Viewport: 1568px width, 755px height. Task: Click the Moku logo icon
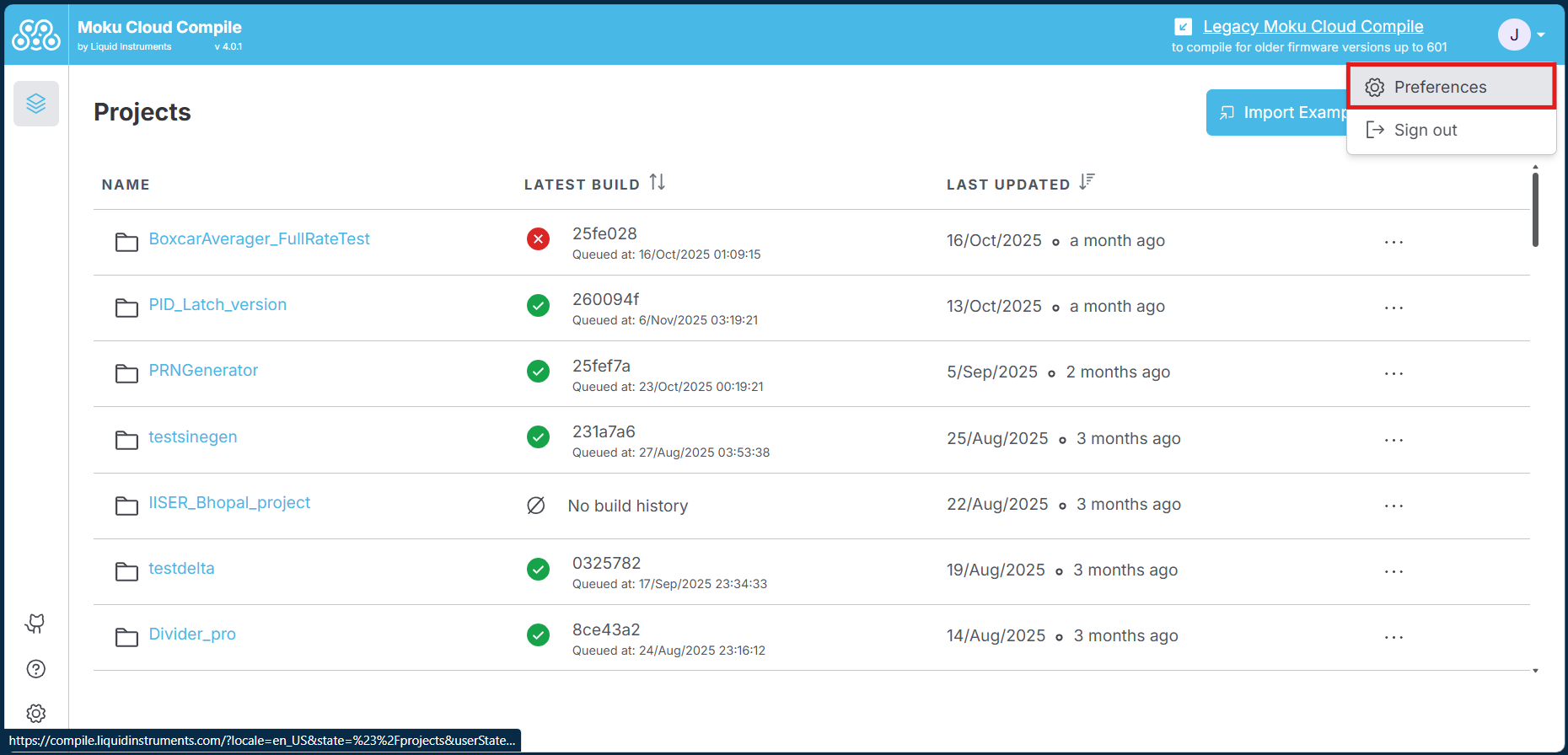pos(36,35)
